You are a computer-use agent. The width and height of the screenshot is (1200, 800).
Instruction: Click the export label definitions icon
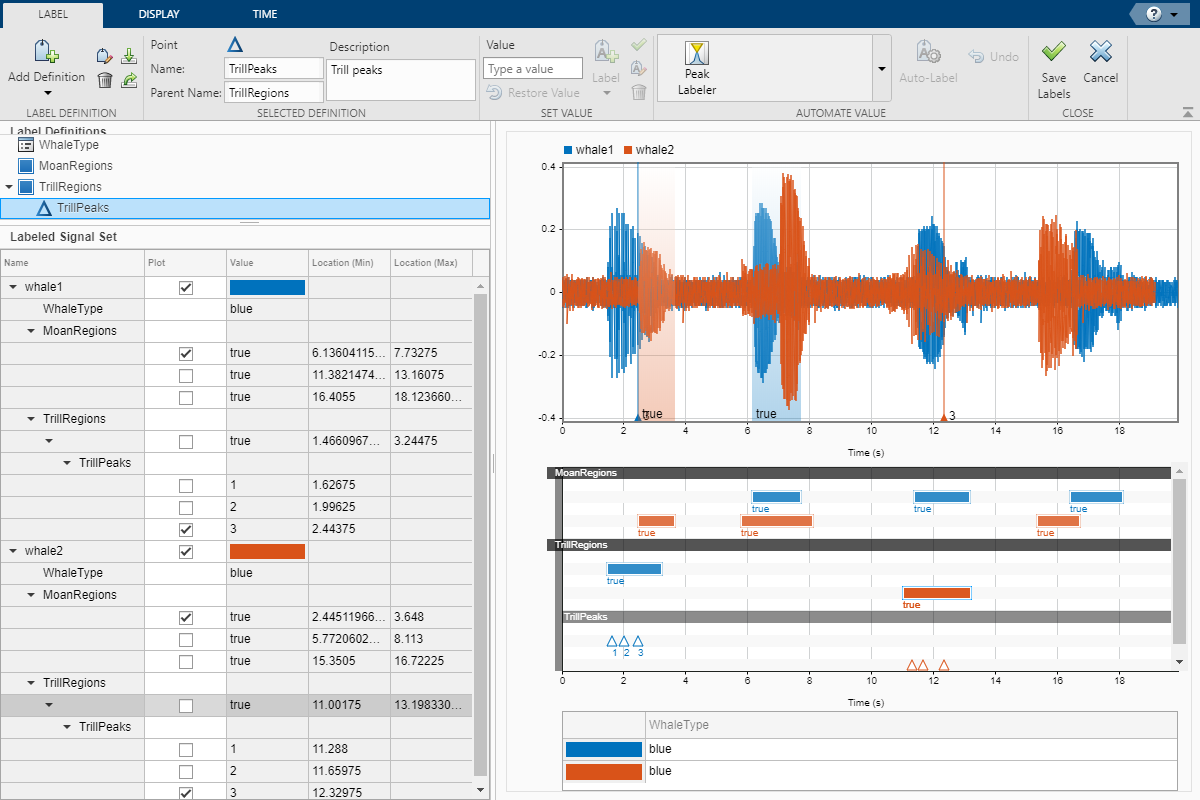point(129,80)
